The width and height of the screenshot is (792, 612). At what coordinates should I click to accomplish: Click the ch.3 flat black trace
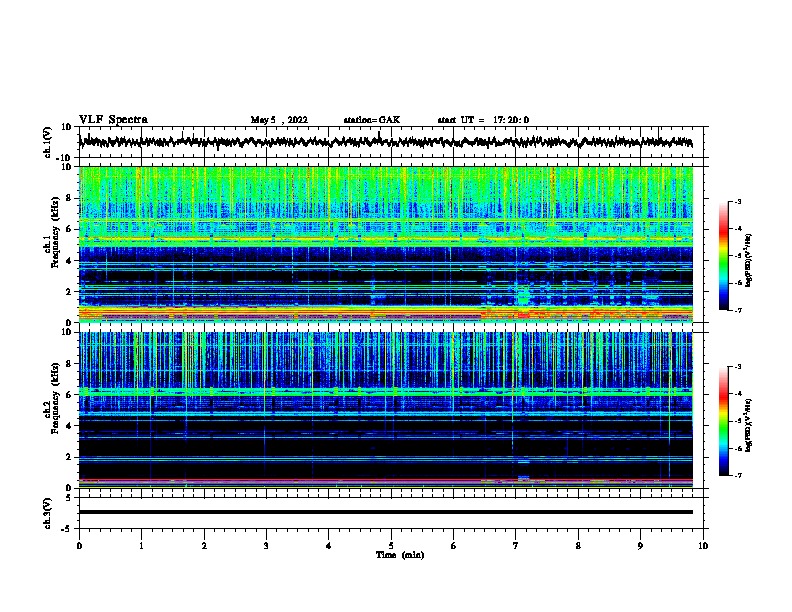point(386,512)
